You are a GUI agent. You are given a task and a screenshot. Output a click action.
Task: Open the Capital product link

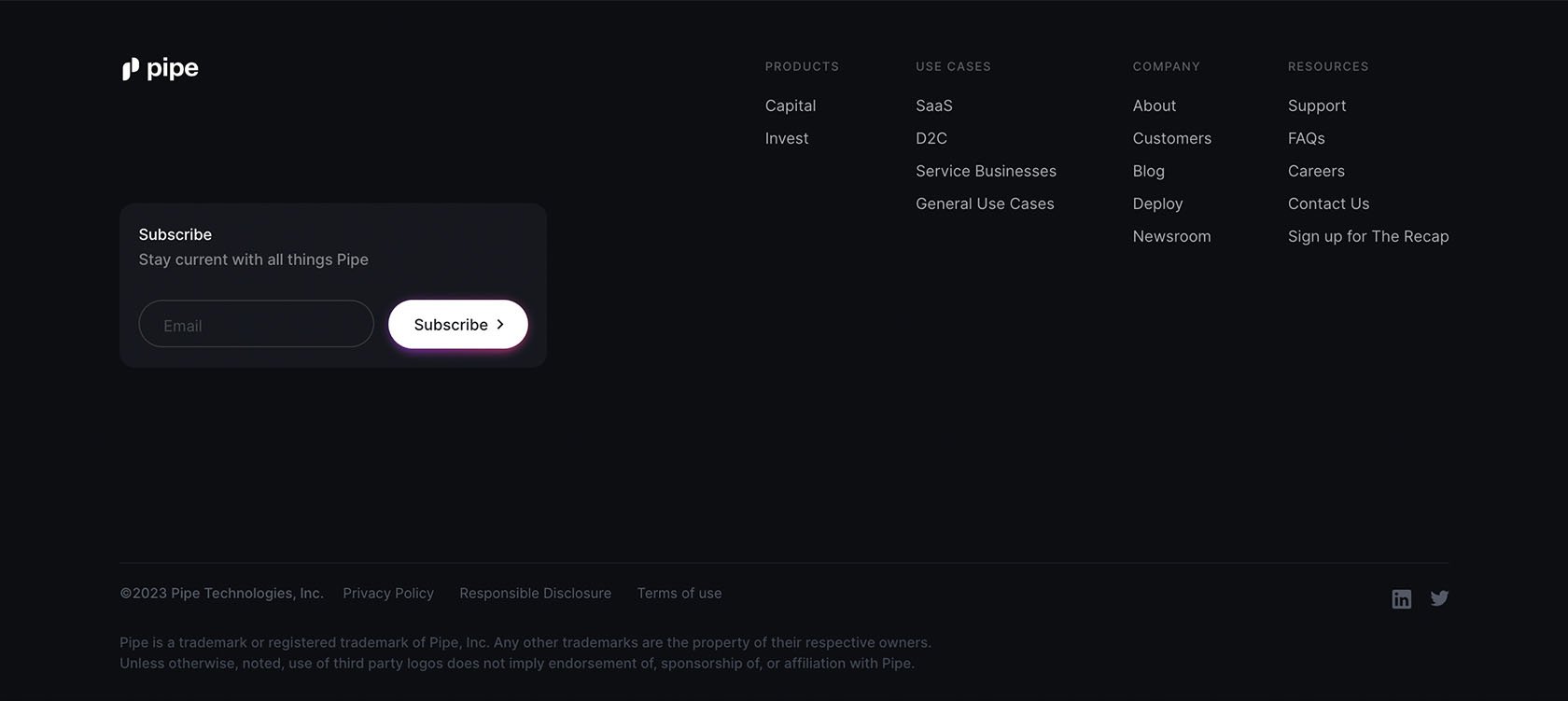791,106
